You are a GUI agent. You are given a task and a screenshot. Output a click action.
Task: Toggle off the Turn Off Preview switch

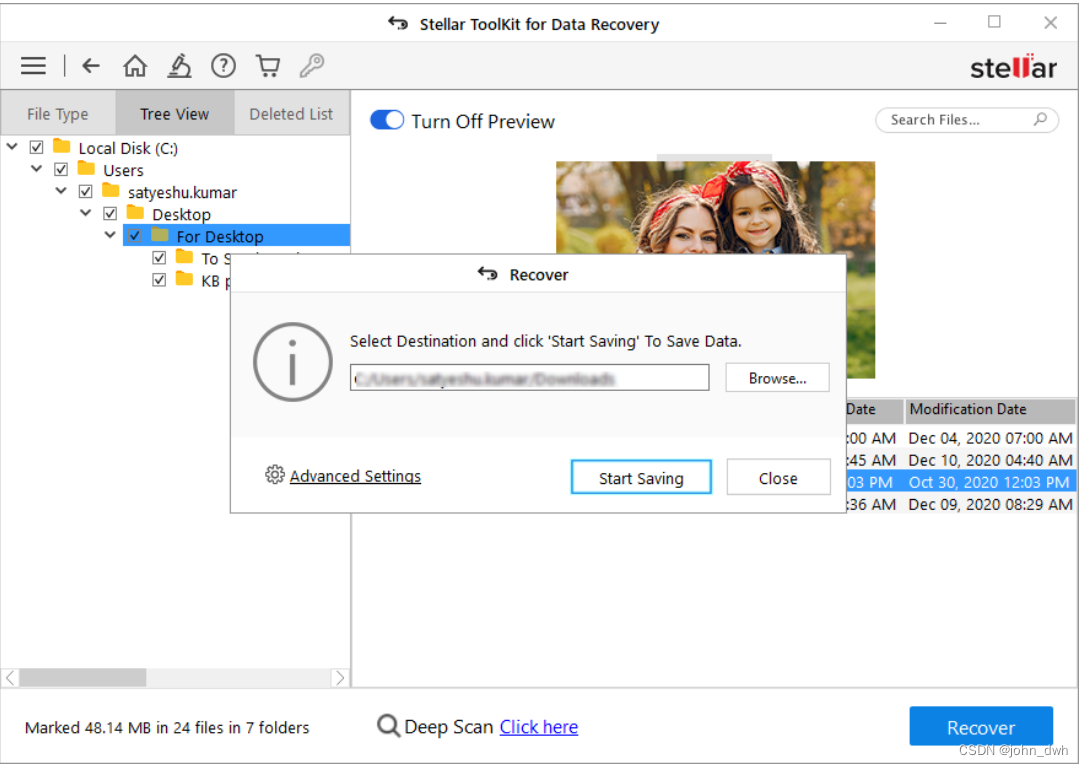[x=387, y=119]
